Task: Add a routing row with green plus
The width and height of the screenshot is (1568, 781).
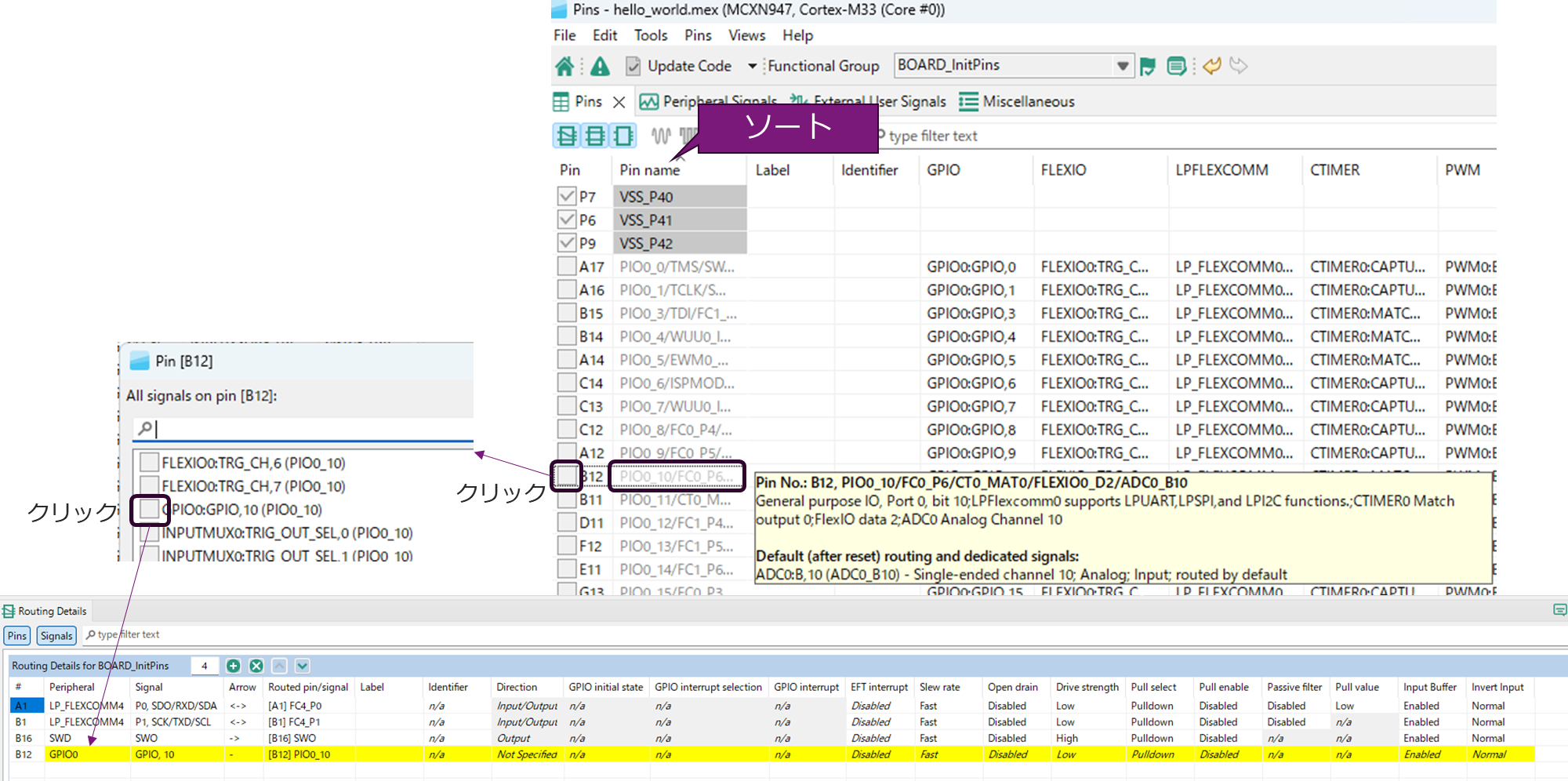Action: point(233,666)
